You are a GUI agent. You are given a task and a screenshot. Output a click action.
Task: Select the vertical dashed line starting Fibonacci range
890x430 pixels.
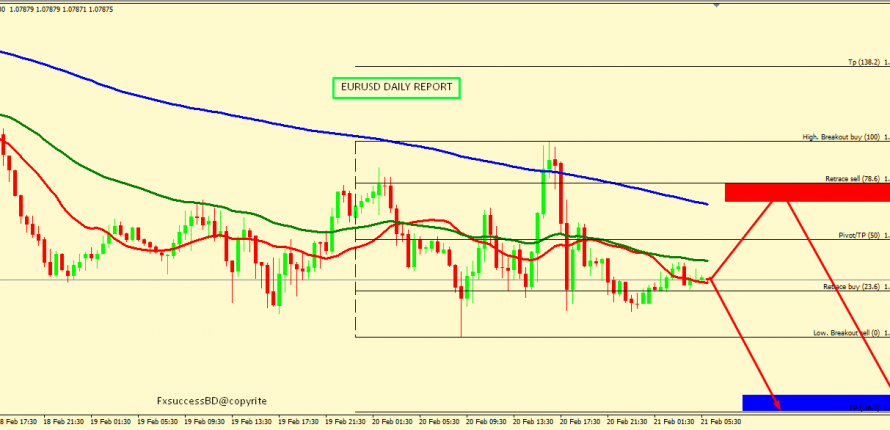coord(356,240)
